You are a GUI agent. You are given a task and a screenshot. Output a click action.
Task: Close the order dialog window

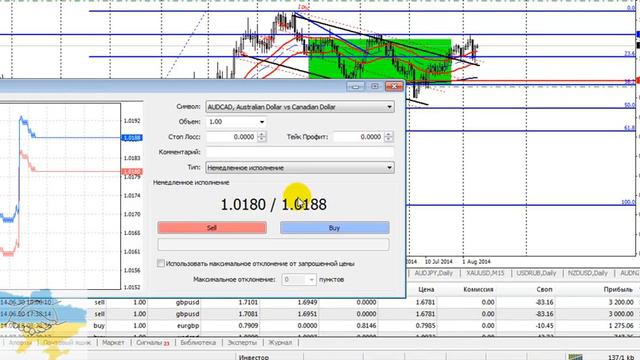(x=394, y=86)
